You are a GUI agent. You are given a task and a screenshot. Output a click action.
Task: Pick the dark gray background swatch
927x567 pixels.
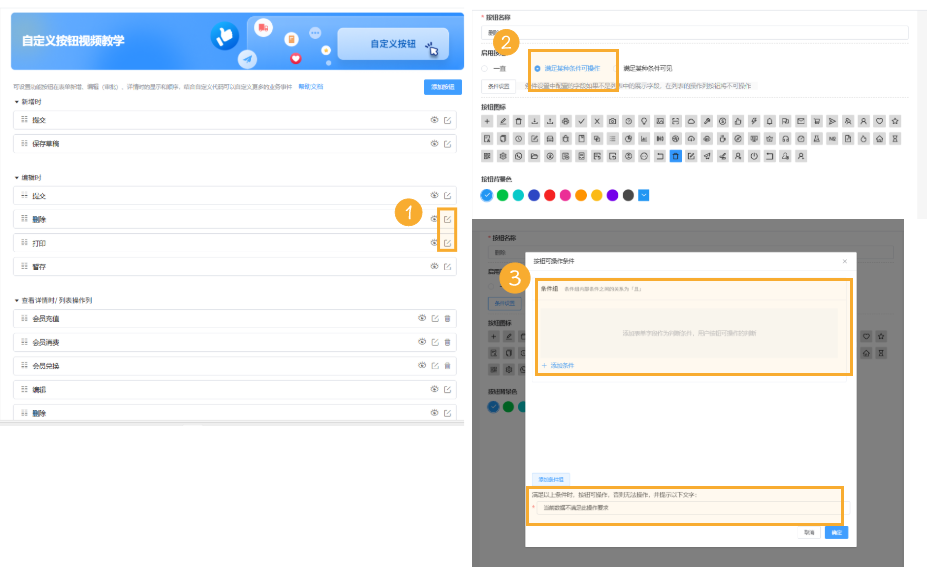[x=628, y=195]
